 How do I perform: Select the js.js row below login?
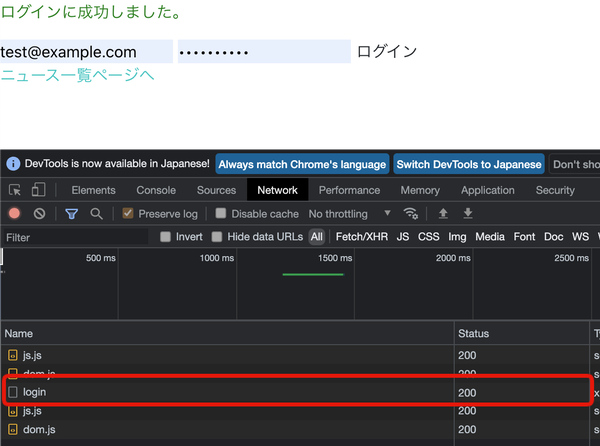click(x=298, y=411)
